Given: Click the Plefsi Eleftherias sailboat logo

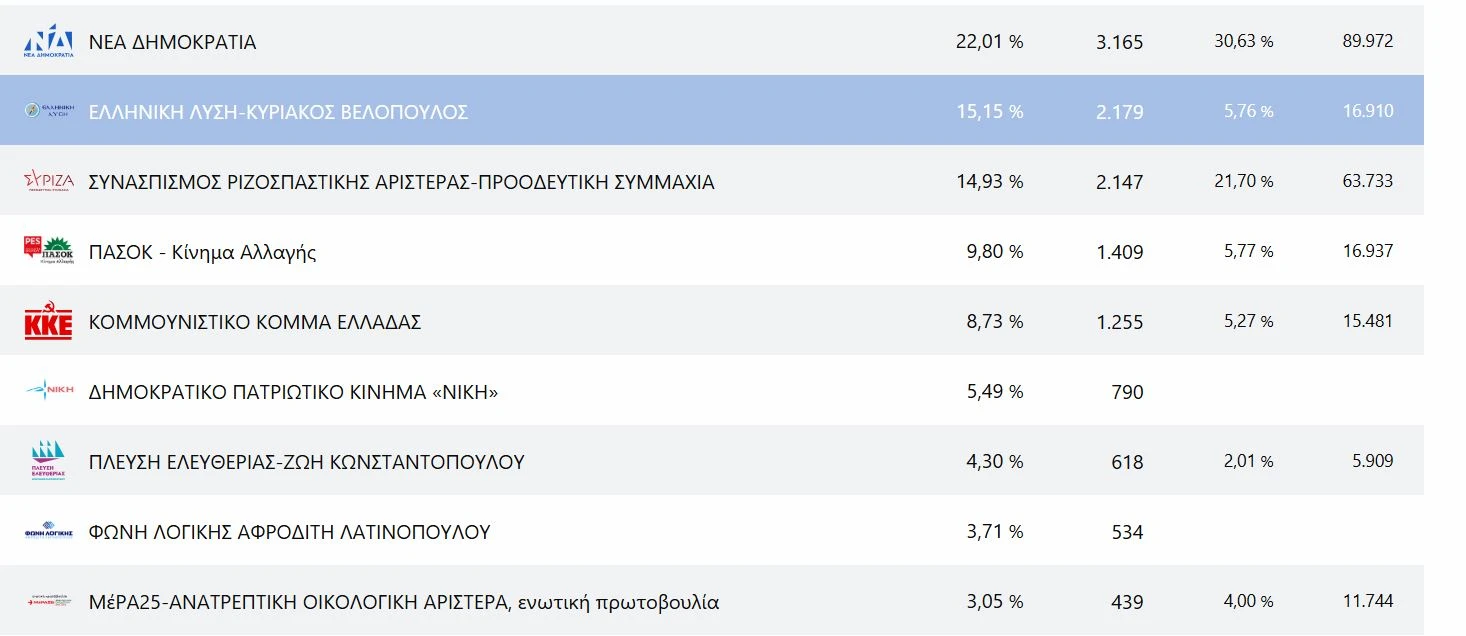Looking at the screenshot, I should 48,461.
